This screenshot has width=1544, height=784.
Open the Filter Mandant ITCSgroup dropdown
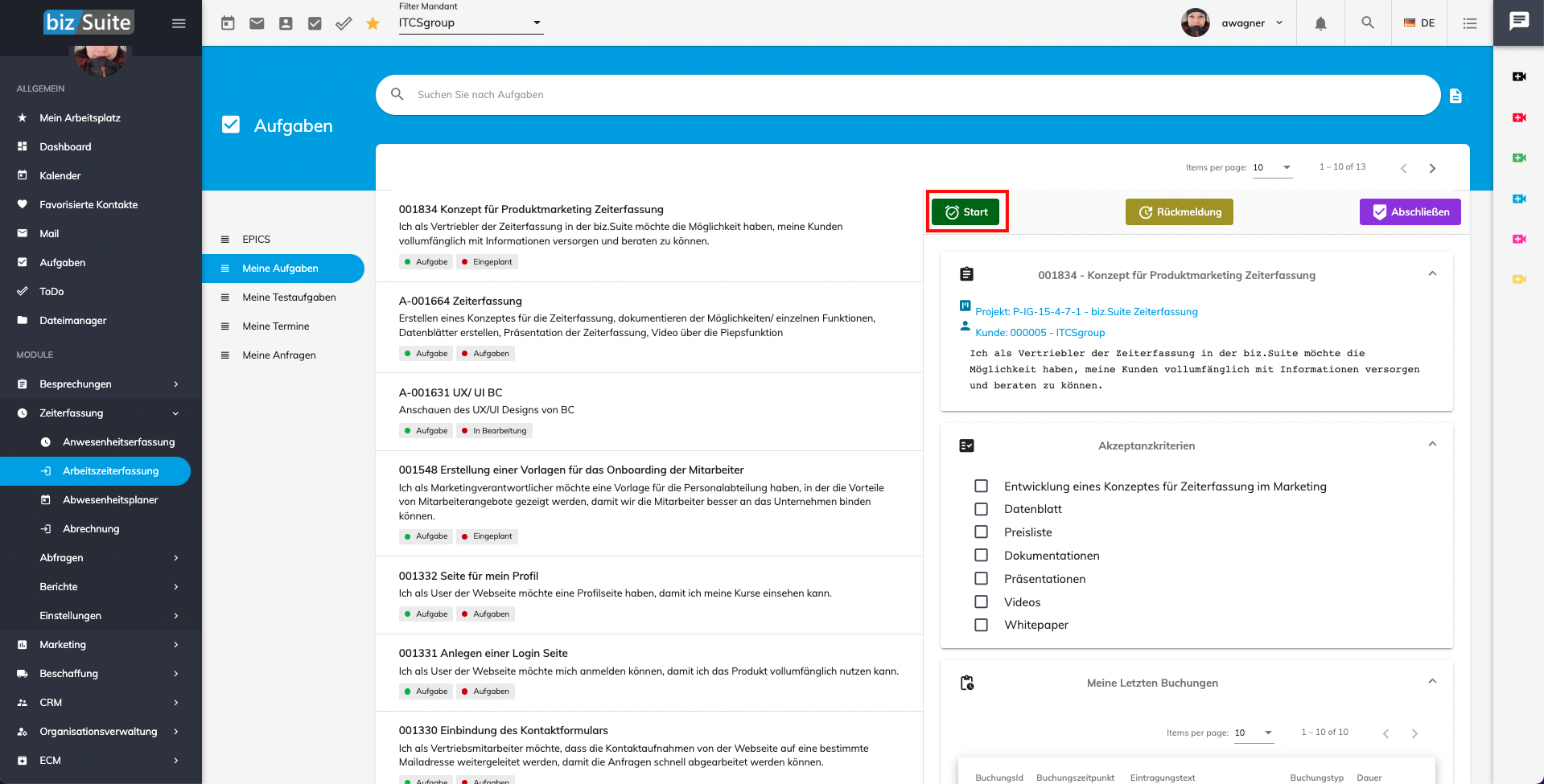(x=471, y=23)
